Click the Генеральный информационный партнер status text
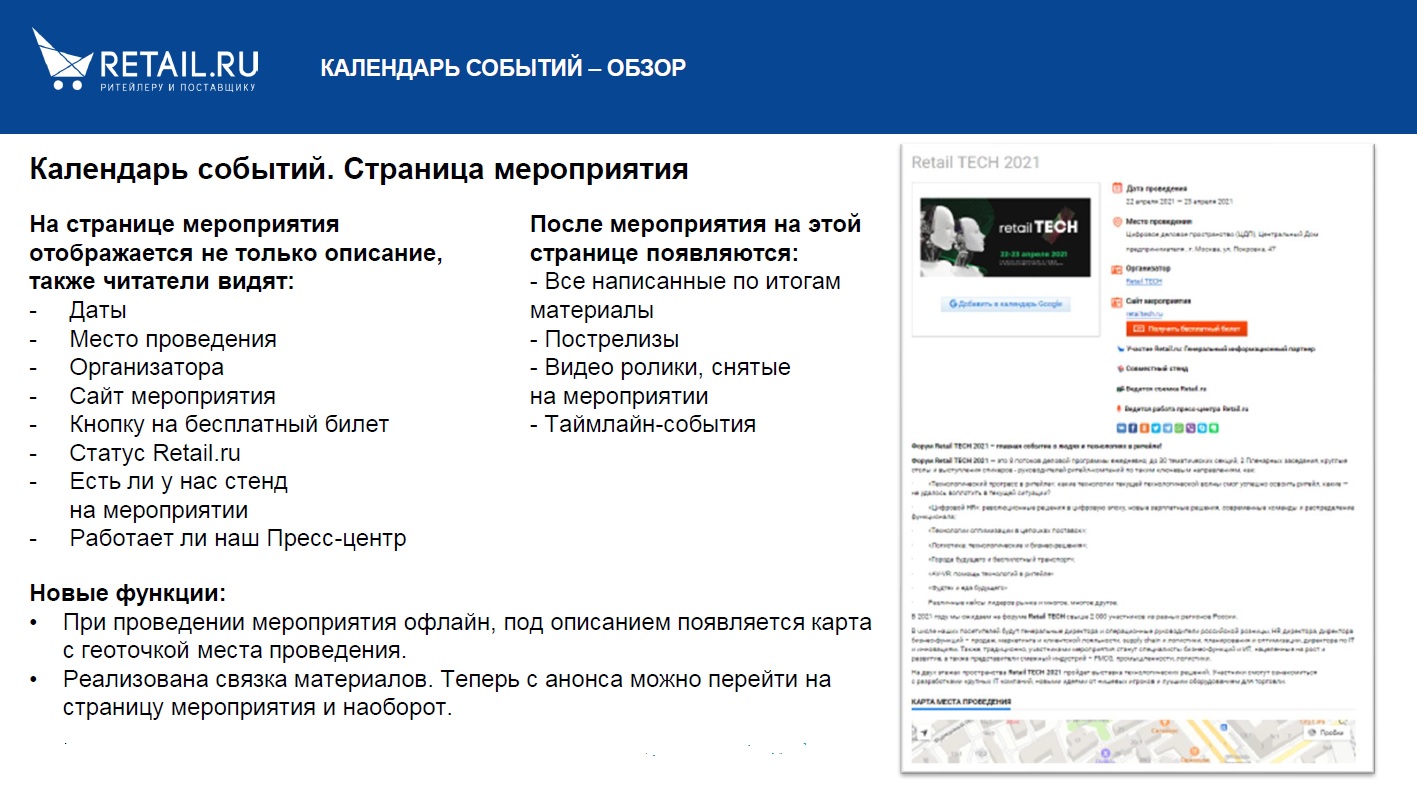Screen dimensions: 1417x788 pos(1249,349)
